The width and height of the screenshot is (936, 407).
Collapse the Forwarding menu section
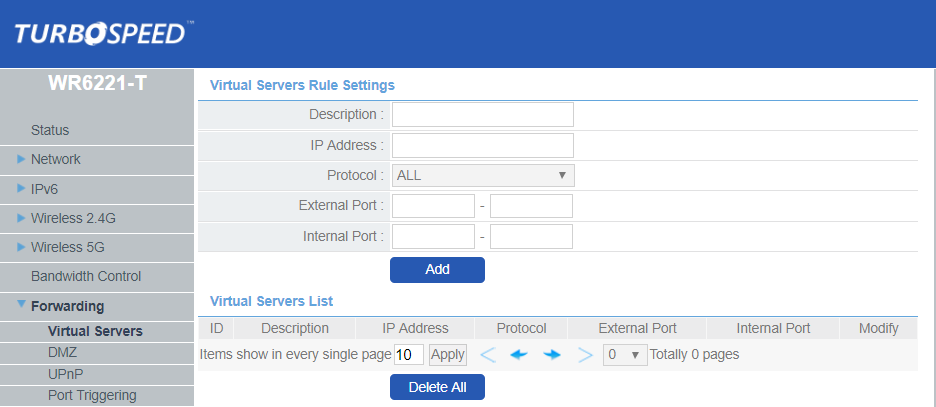coord(66,306)
